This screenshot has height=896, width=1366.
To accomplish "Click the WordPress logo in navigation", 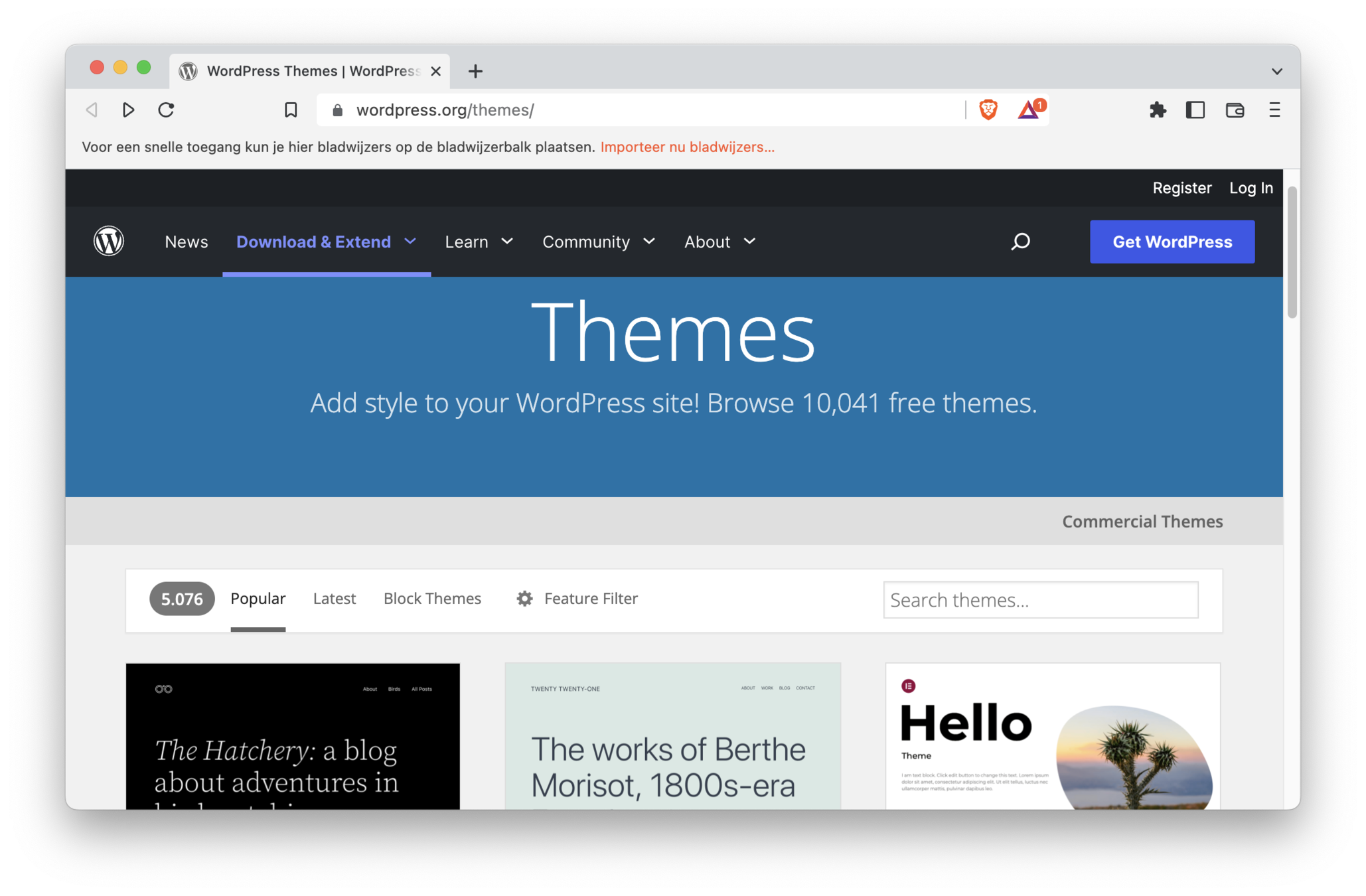I will point(109,241).
